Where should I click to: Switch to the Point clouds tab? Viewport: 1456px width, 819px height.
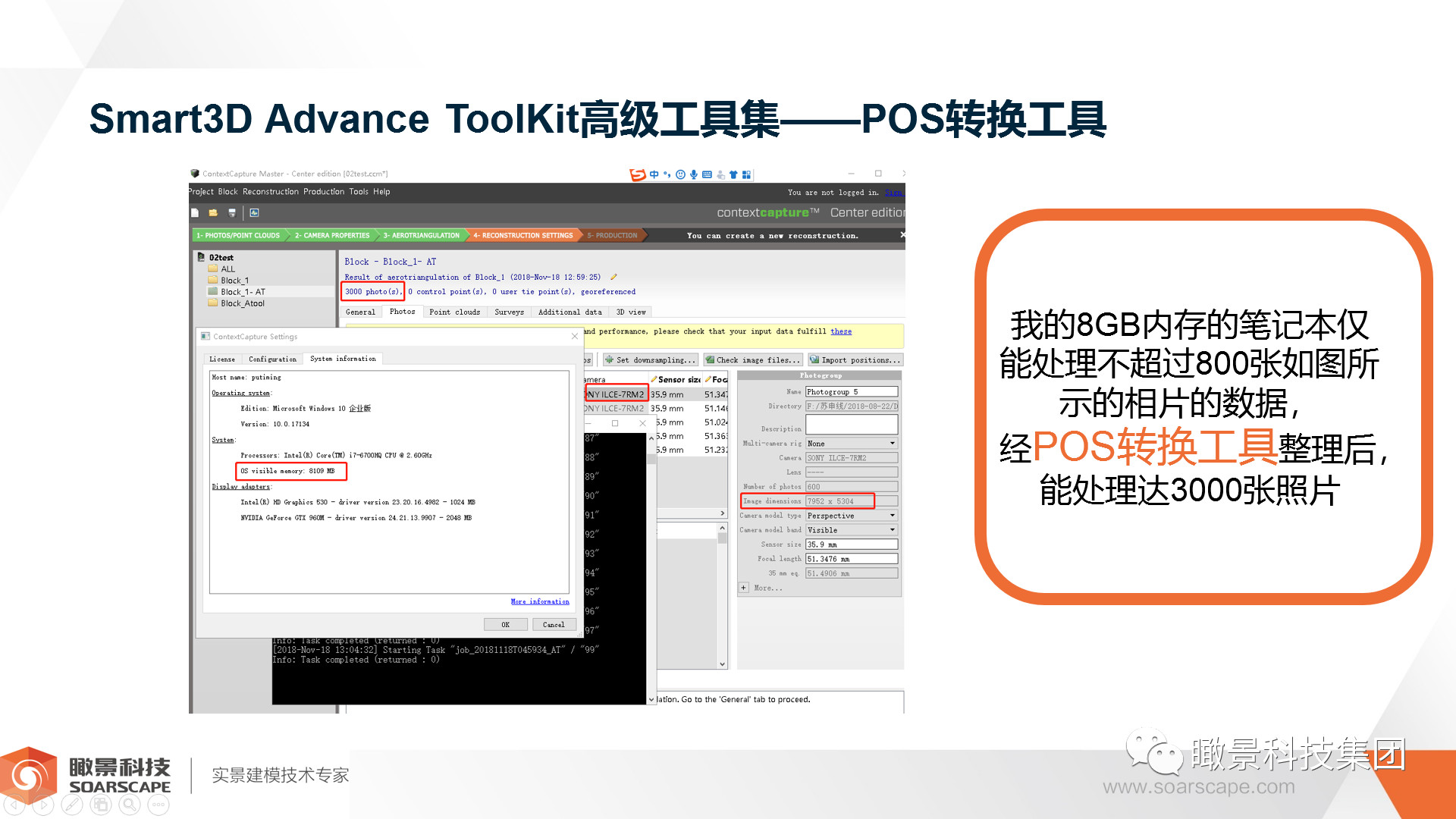(x=454, y=312)
